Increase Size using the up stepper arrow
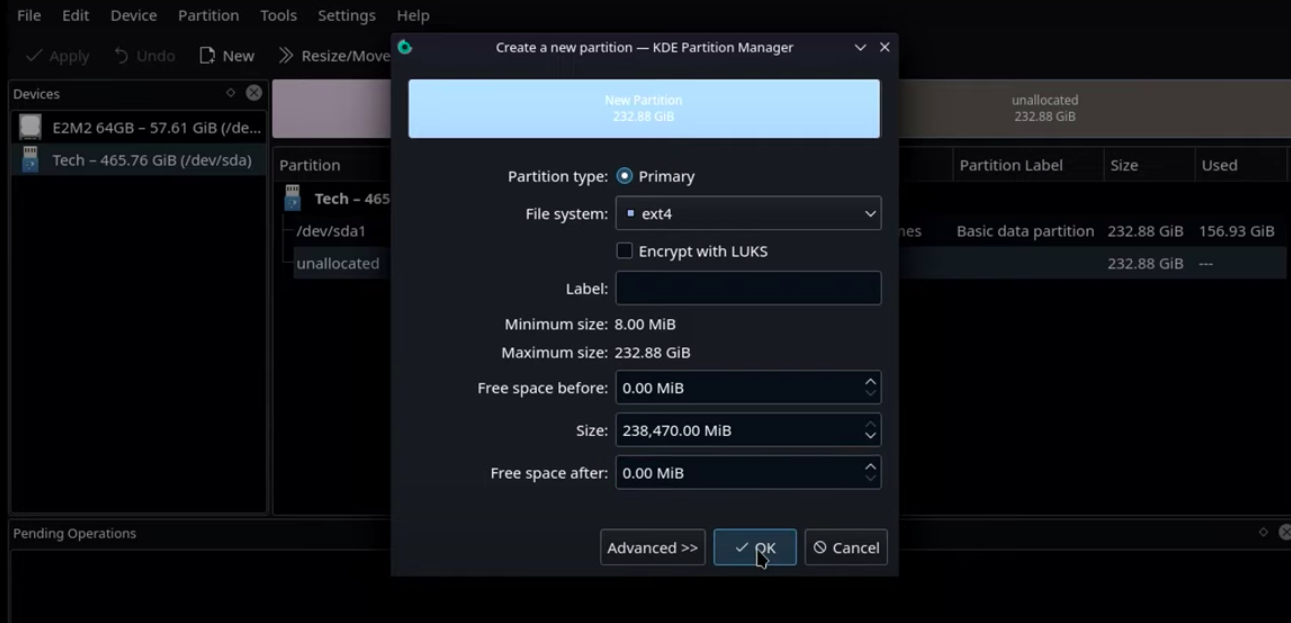1291x623 pixels. 871,424
